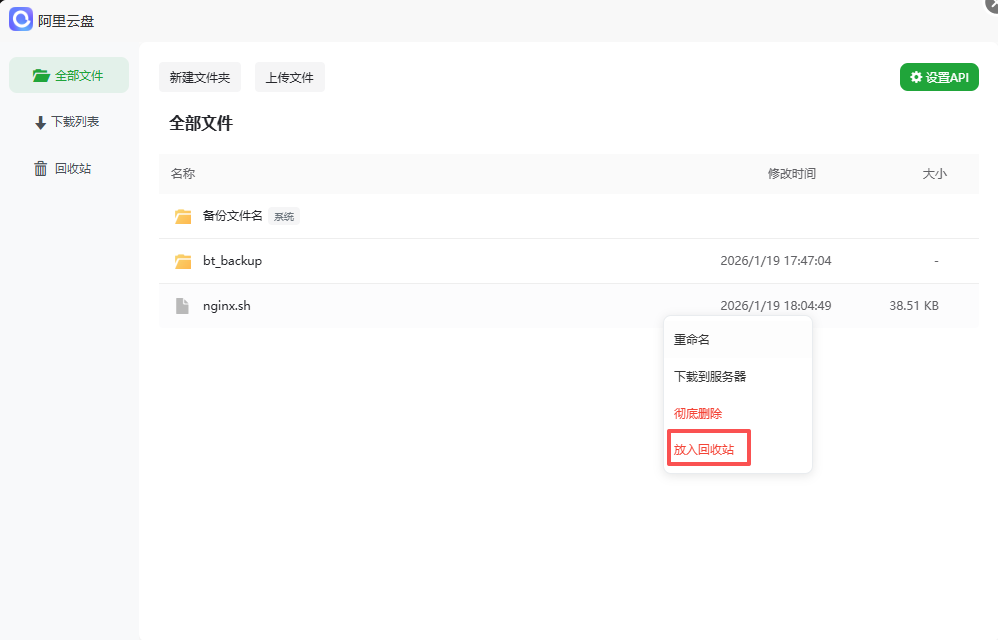Click the gear icon on the 设置API button

pos(914,76)
